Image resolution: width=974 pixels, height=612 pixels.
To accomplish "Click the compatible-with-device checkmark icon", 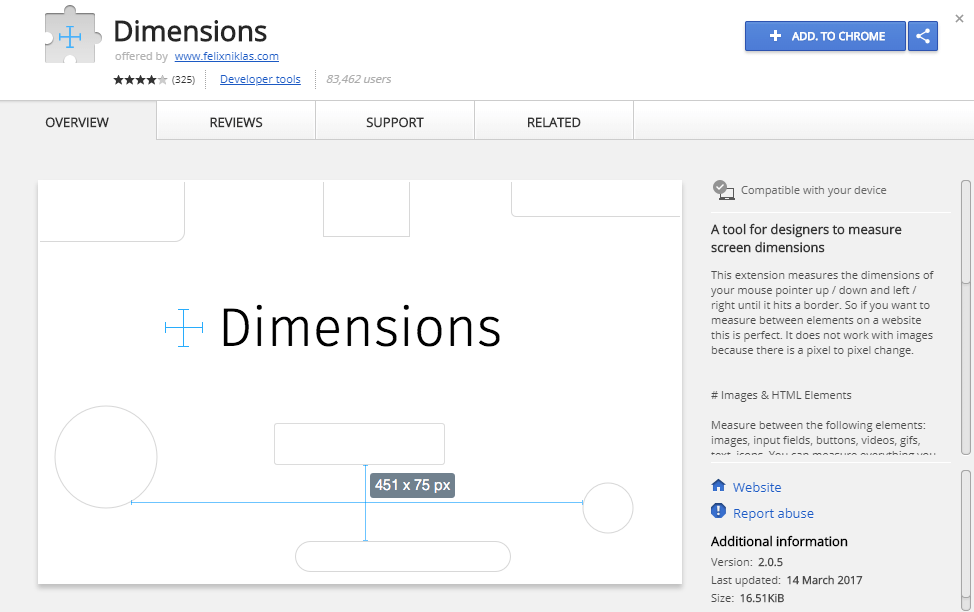I will (x=722, y=189).
